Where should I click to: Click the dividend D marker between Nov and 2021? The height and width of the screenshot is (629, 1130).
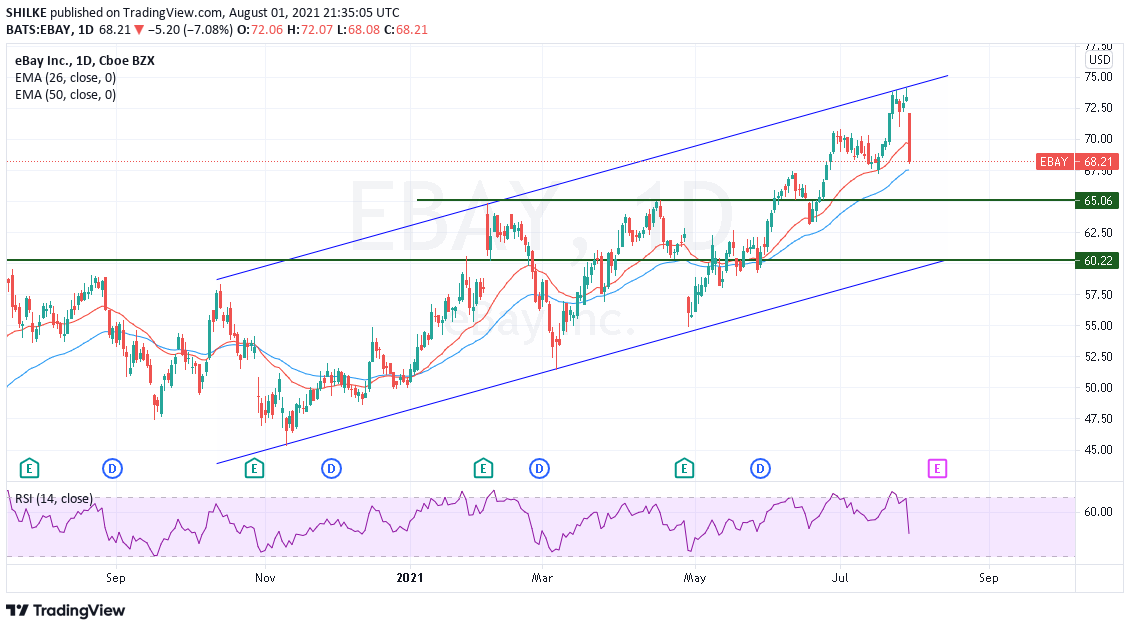(x=332, y=469)
